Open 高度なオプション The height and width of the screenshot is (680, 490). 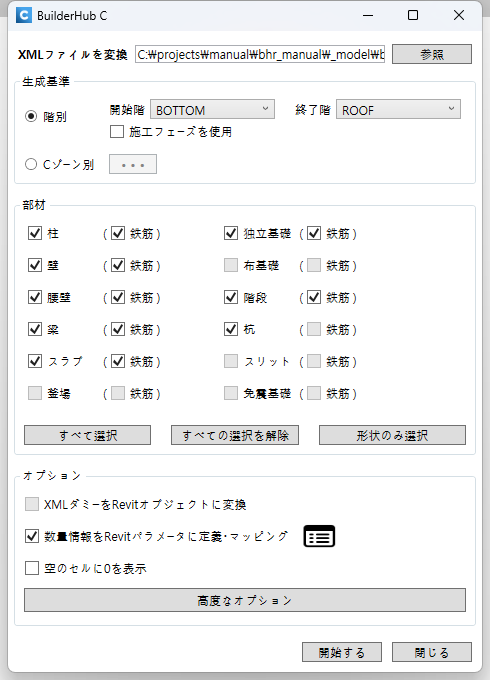(245, 600)
